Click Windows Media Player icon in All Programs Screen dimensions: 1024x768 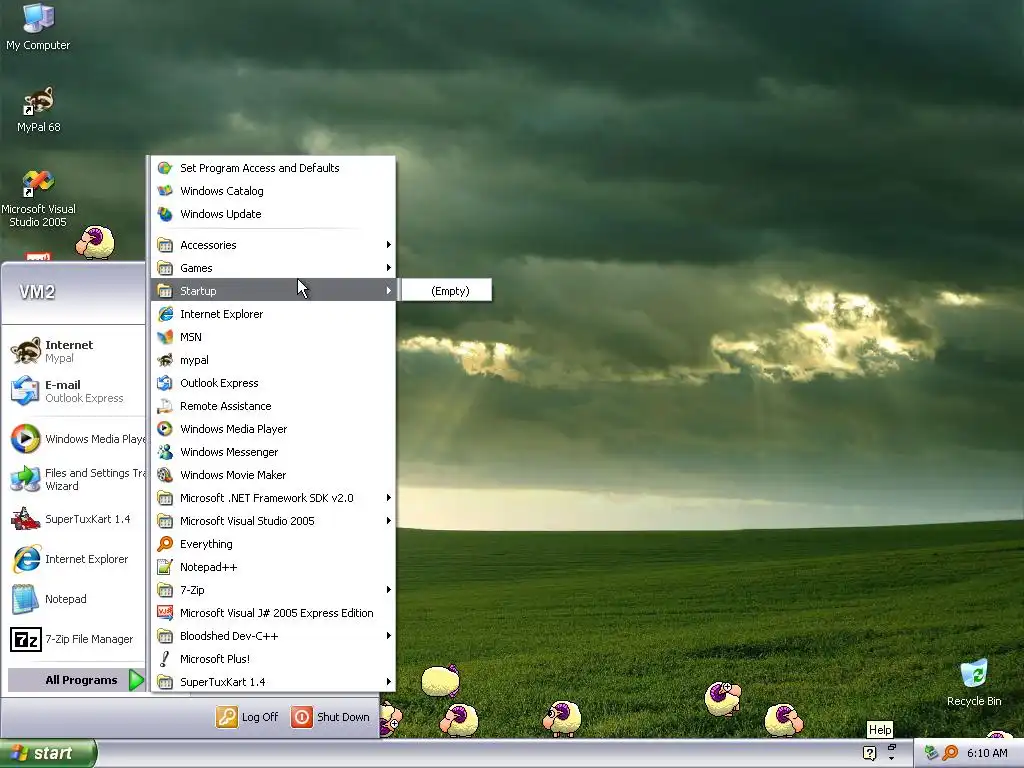click(x=165, y=429)
